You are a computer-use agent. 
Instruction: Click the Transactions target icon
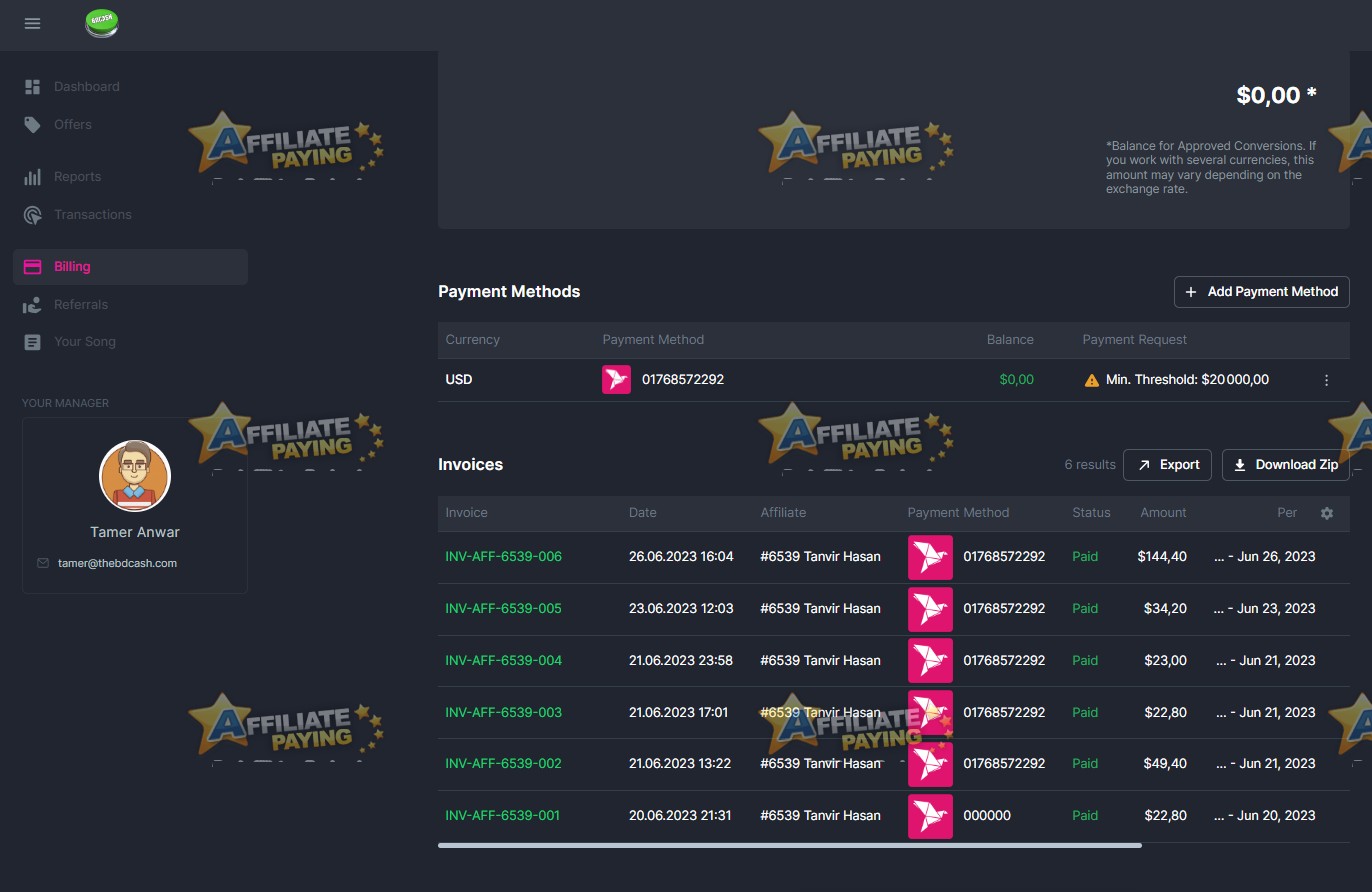(x=32, y=215)
